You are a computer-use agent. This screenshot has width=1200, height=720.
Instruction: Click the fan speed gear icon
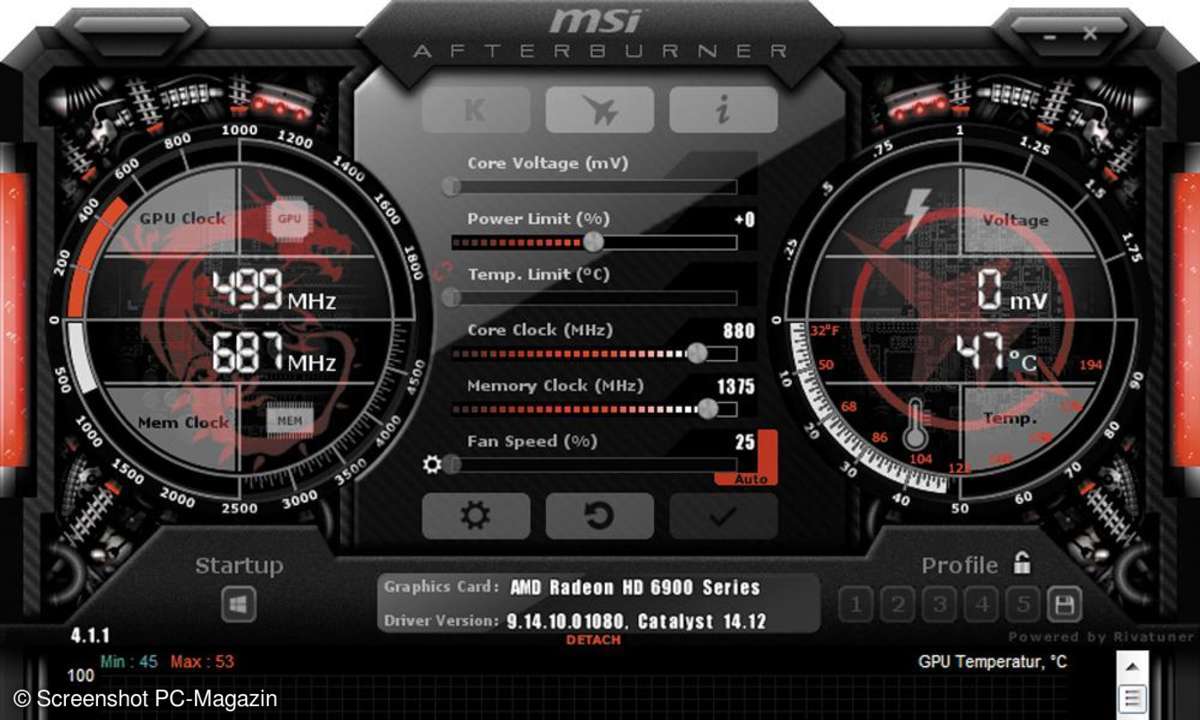[x=432, y=464]
